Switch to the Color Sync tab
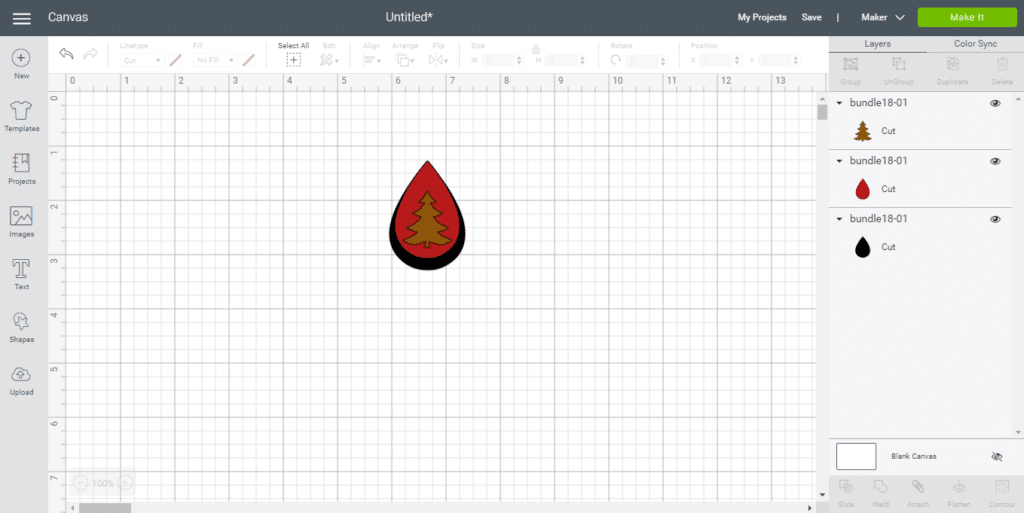Image resolution: width=1024 pixels, height=513 pixels. click(975, 44)
